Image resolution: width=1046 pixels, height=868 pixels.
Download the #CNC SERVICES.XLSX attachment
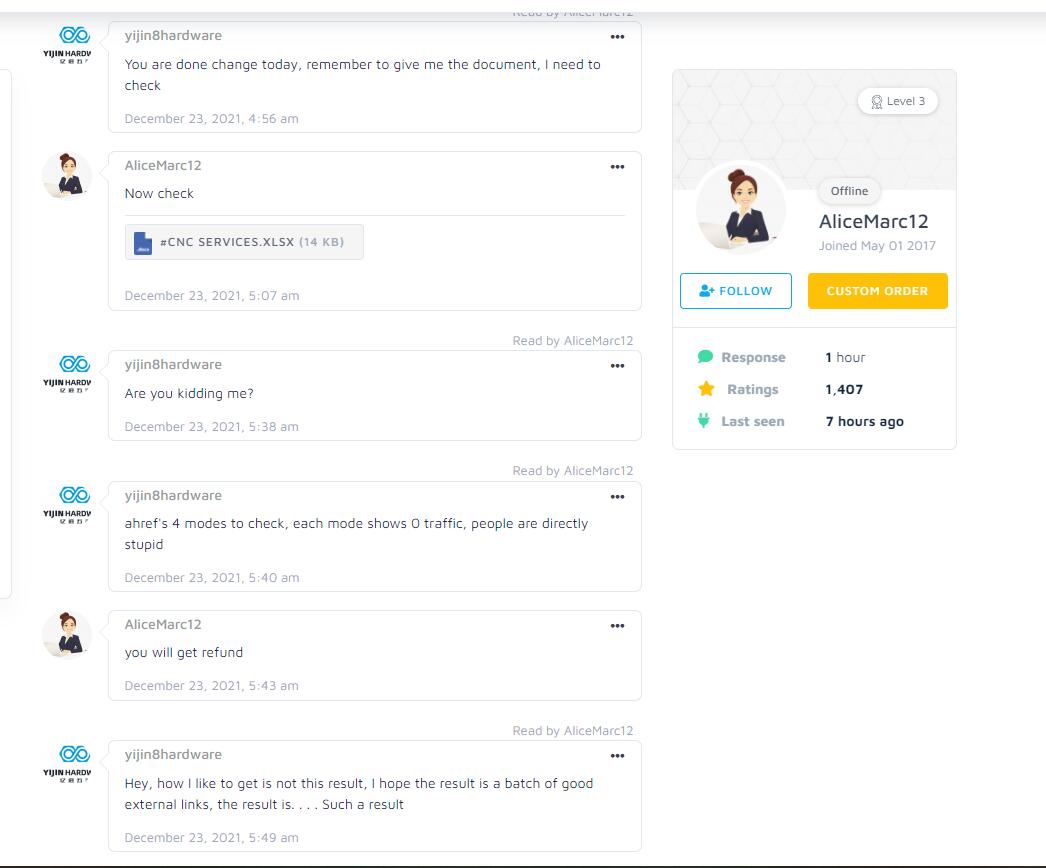coord(244,242)
